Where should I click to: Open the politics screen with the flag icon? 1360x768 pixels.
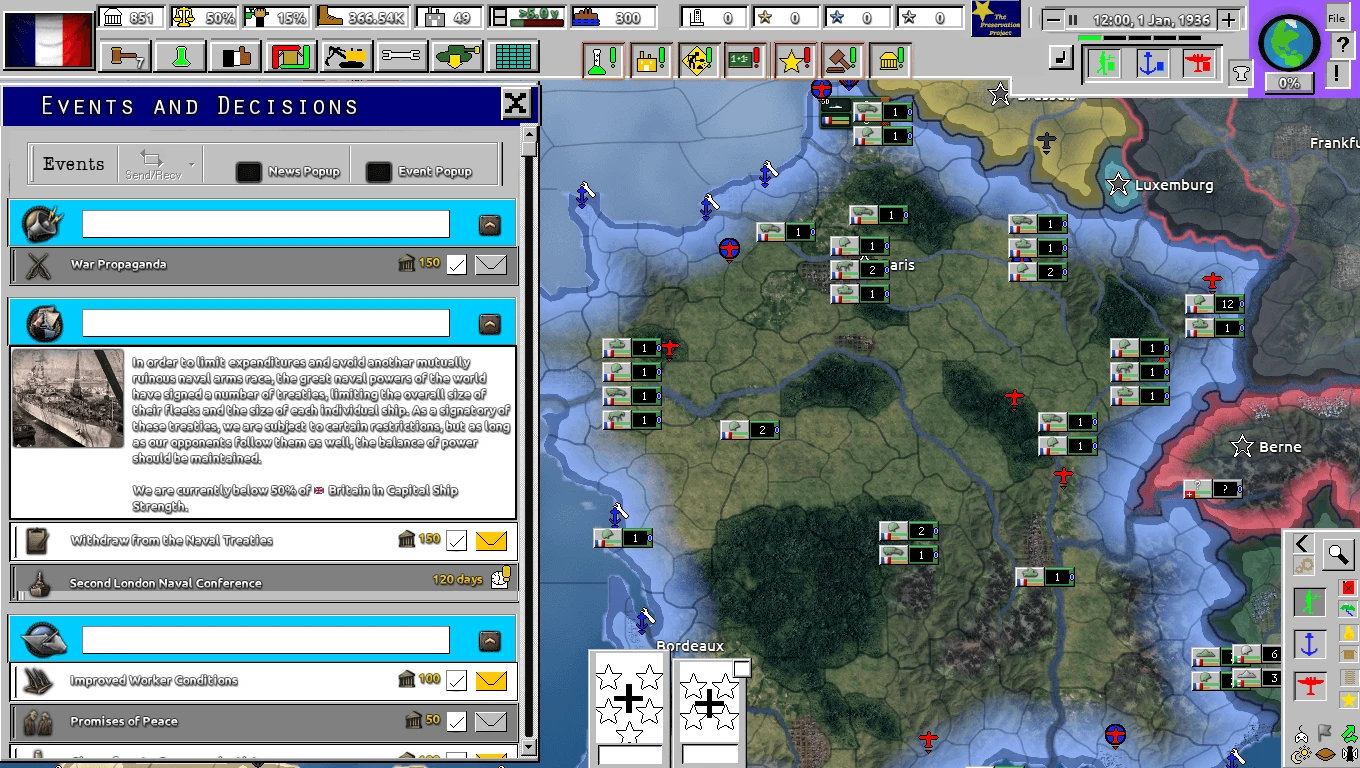click(235, 56)
